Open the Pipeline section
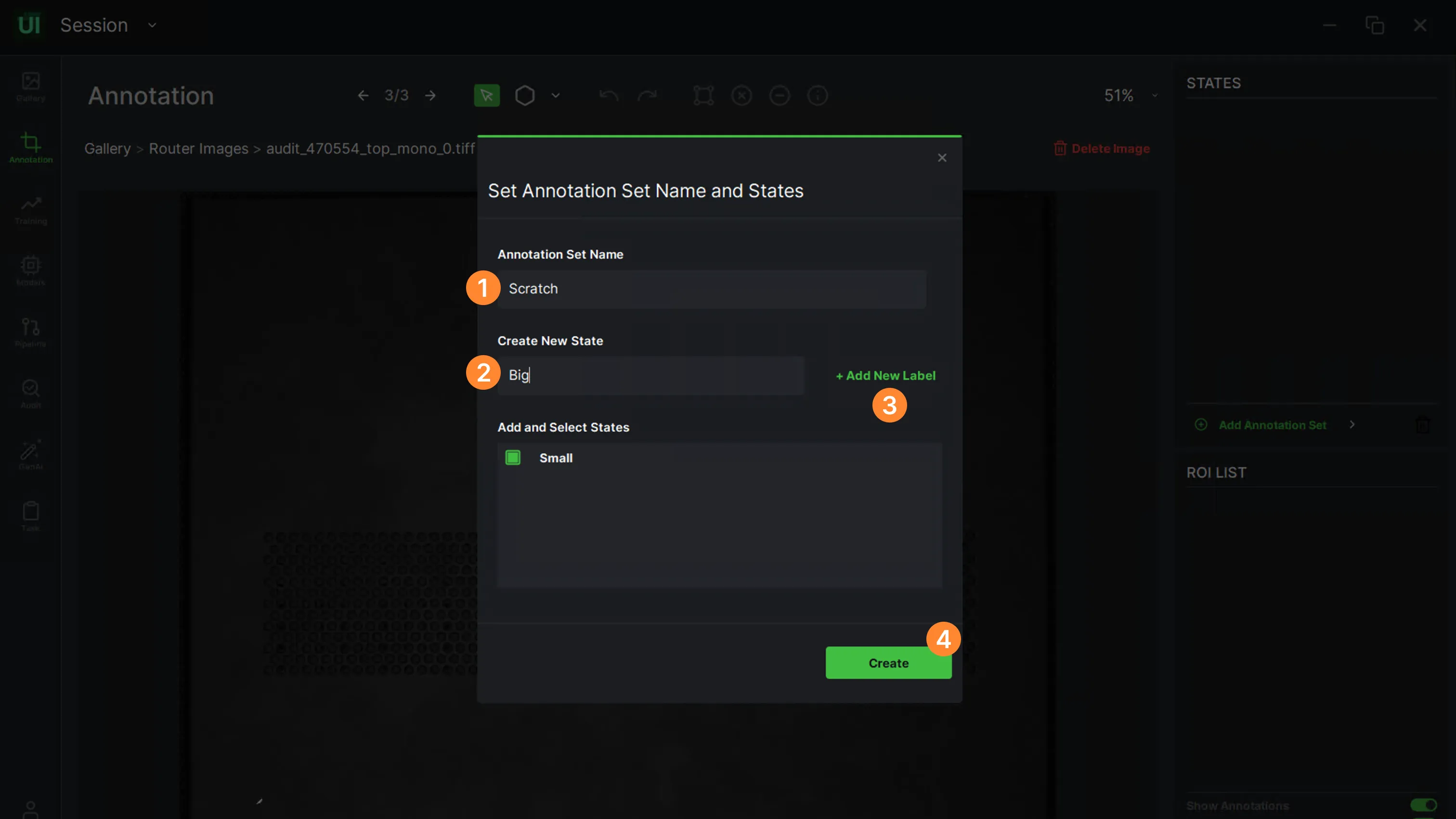1456x819 pixels. 30,333
